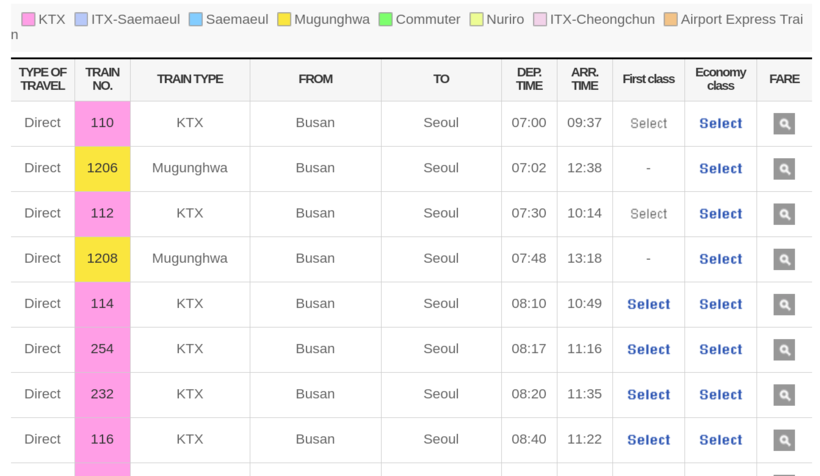The height and width of the screenshot is (476, 820).
Task: Pick First class on train 254
Action: click(648, 349)
